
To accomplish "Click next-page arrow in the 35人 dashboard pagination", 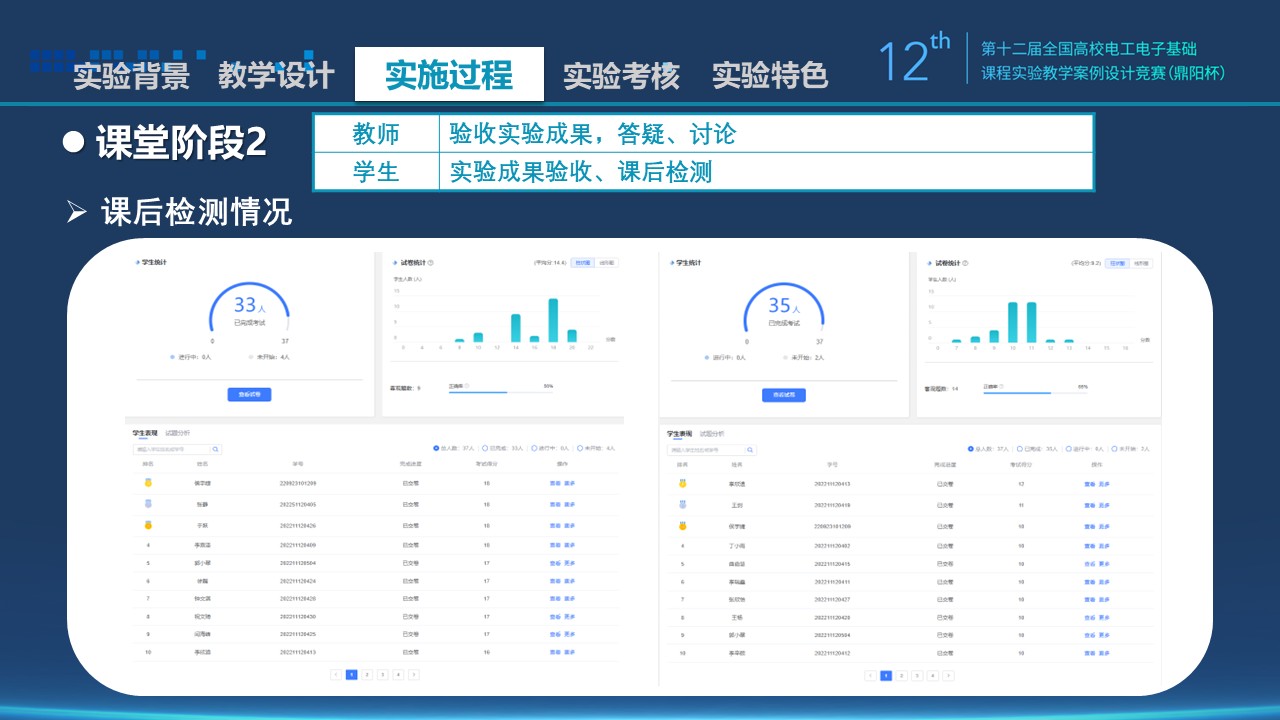I will coord(948,676).
